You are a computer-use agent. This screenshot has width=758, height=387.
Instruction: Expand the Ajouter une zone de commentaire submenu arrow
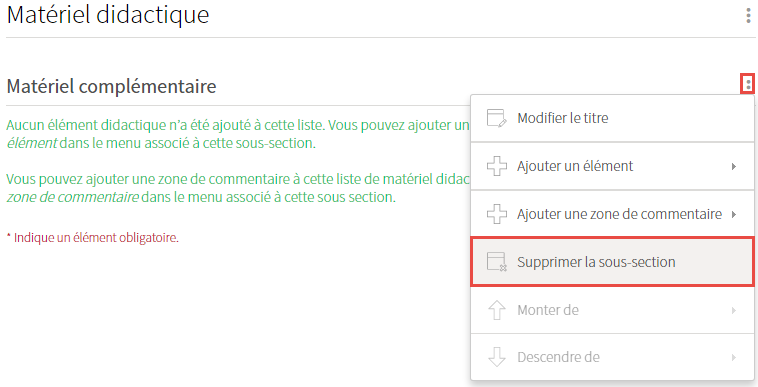pos(734,214)
